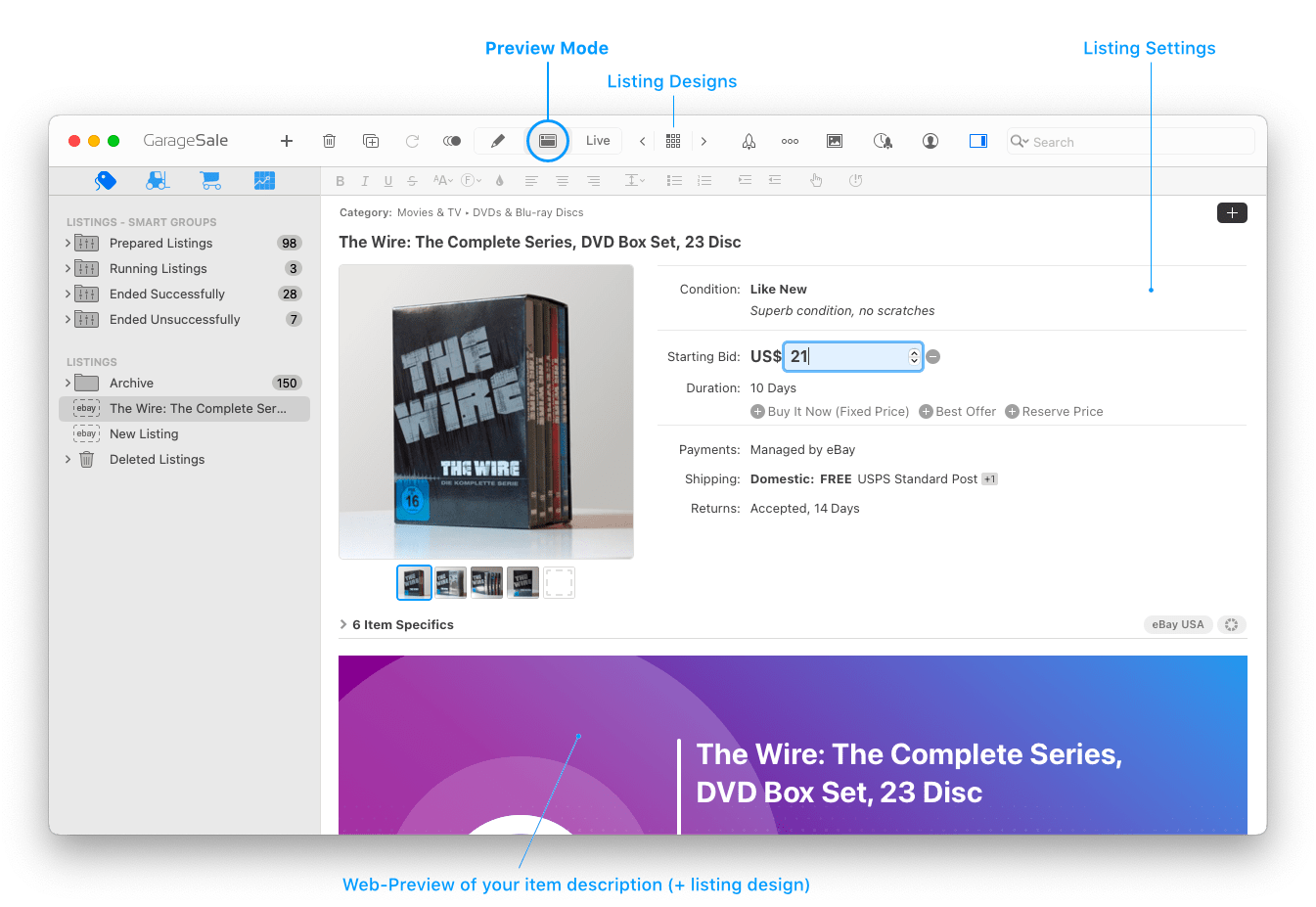The height and width of the screenshot is (907, 1316).
Task: Open the statistics chart panel icon
Action: pos(263,180)
